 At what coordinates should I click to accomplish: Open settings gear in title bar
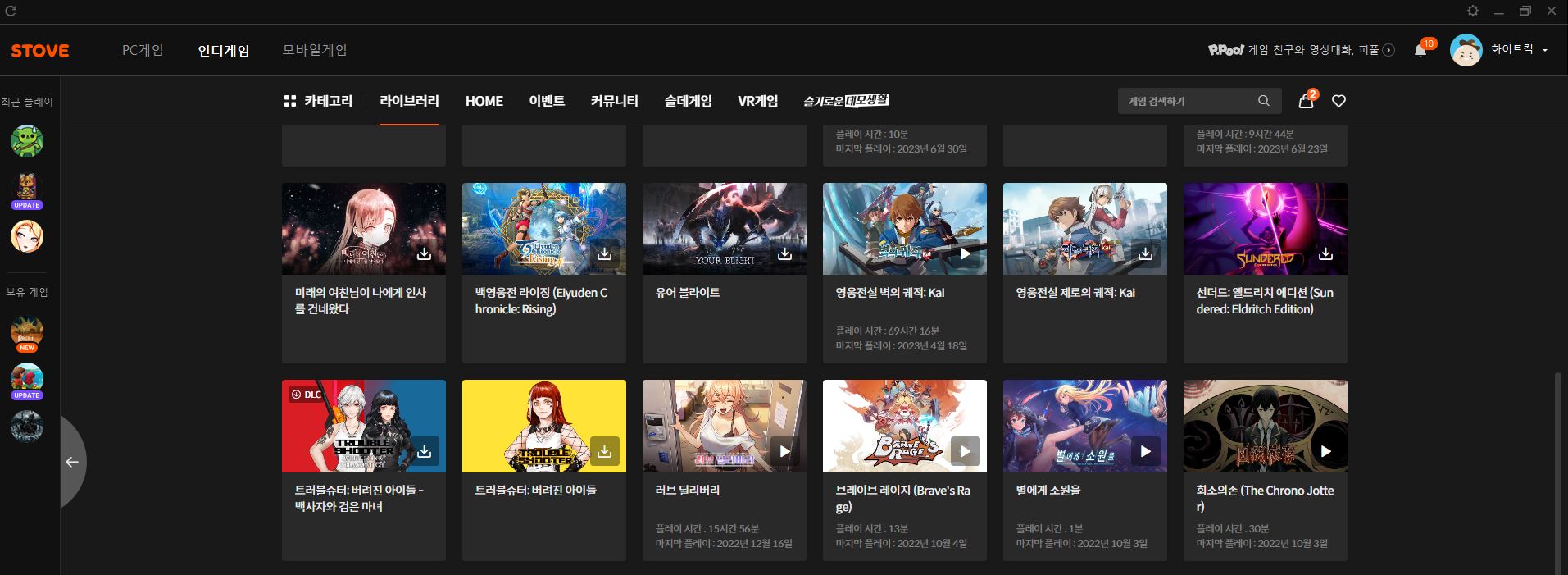(x=1473, y=11)
